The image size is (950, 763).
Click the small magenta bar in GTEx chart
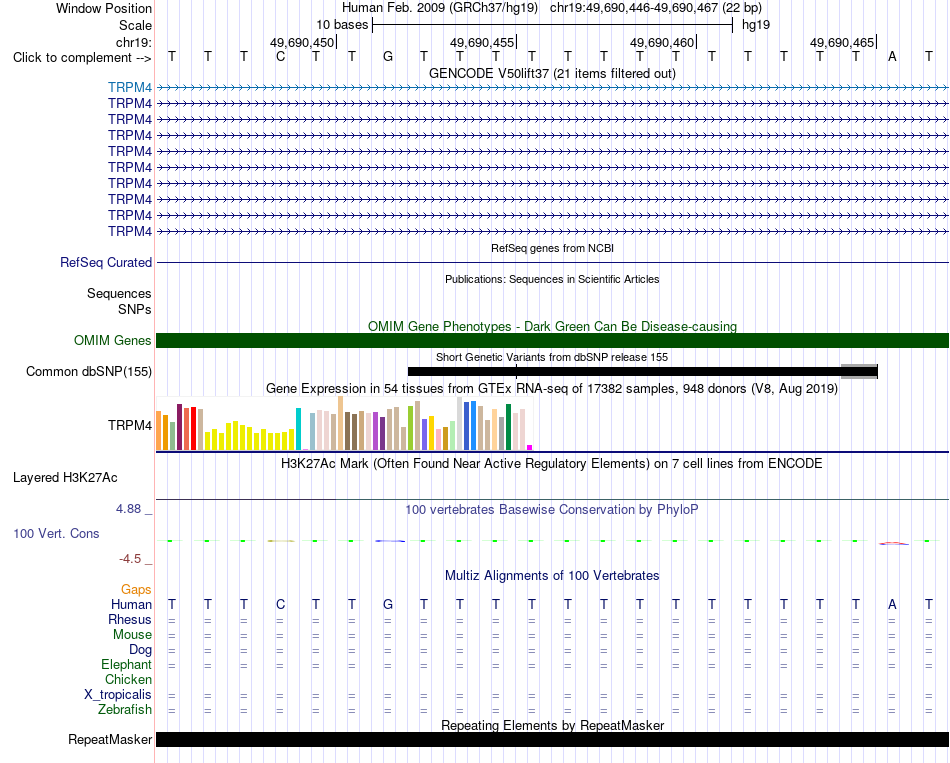(530, 448)
